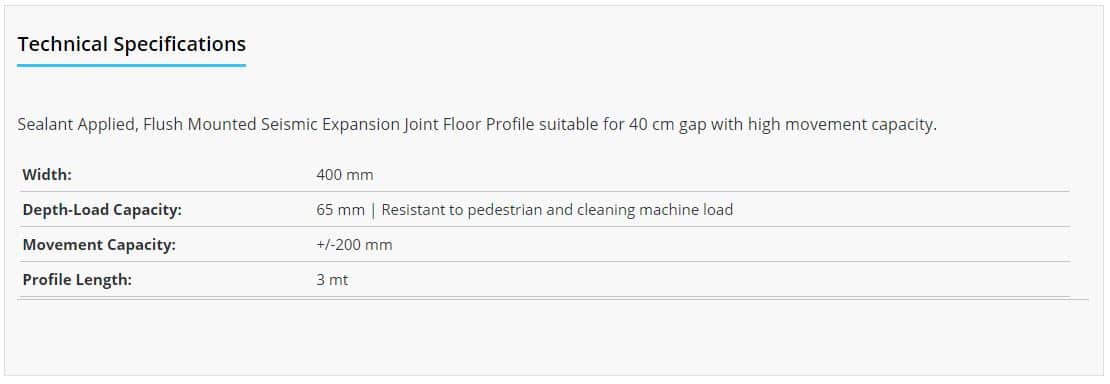
Task: Click the Movement Capacity label
Action: pos(99,245)
